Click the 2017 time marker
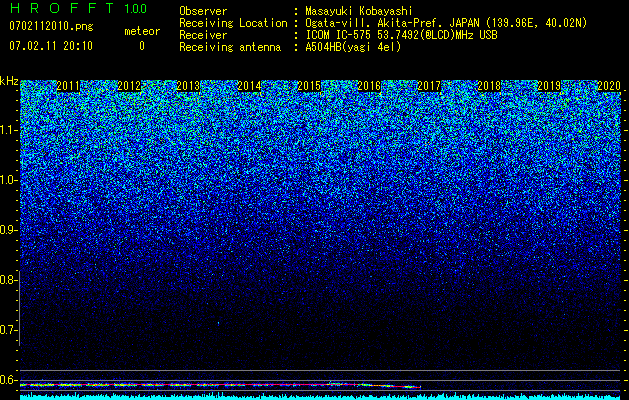The image size is (629, 400). point(429,86)
